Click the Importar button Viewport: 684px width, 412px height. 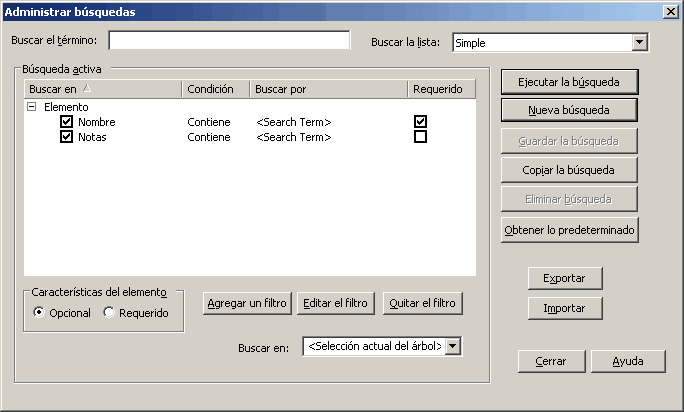pyautogui.click(x=565, y=308)
